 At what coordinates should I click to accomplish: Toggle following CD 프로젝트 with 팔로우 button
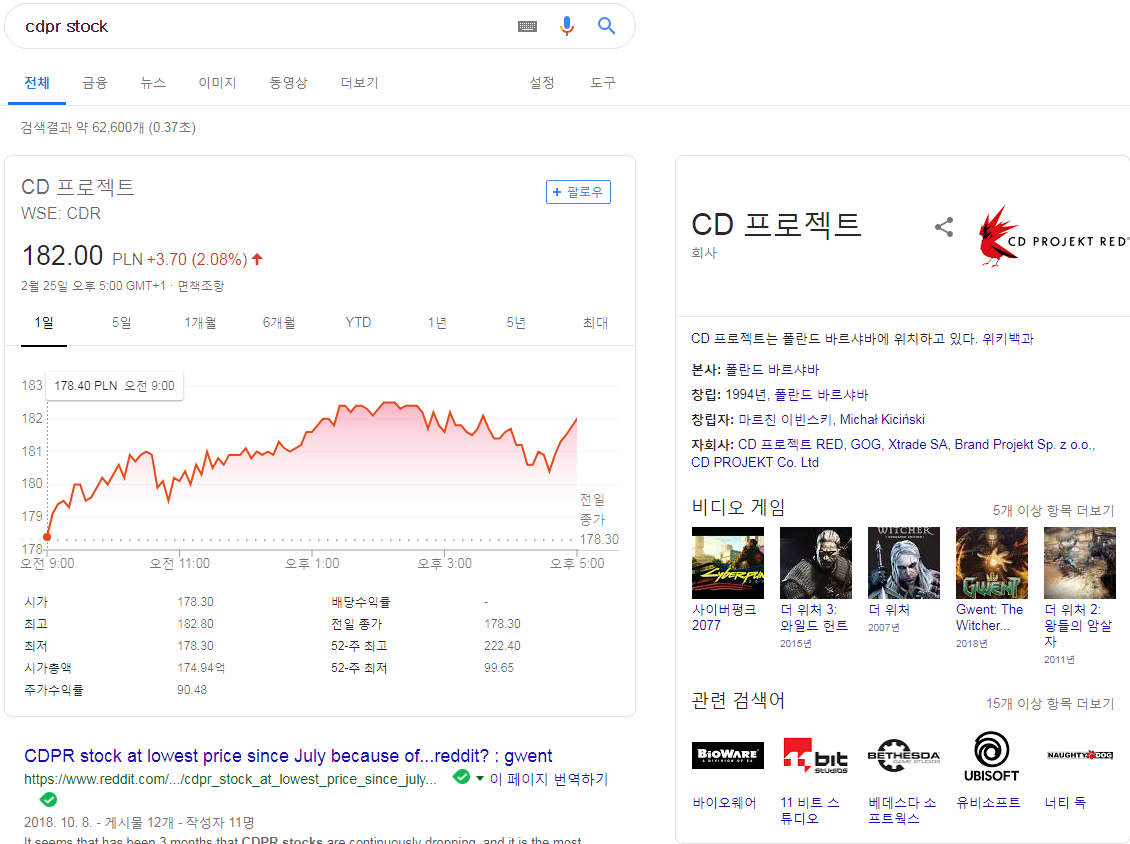578,192
